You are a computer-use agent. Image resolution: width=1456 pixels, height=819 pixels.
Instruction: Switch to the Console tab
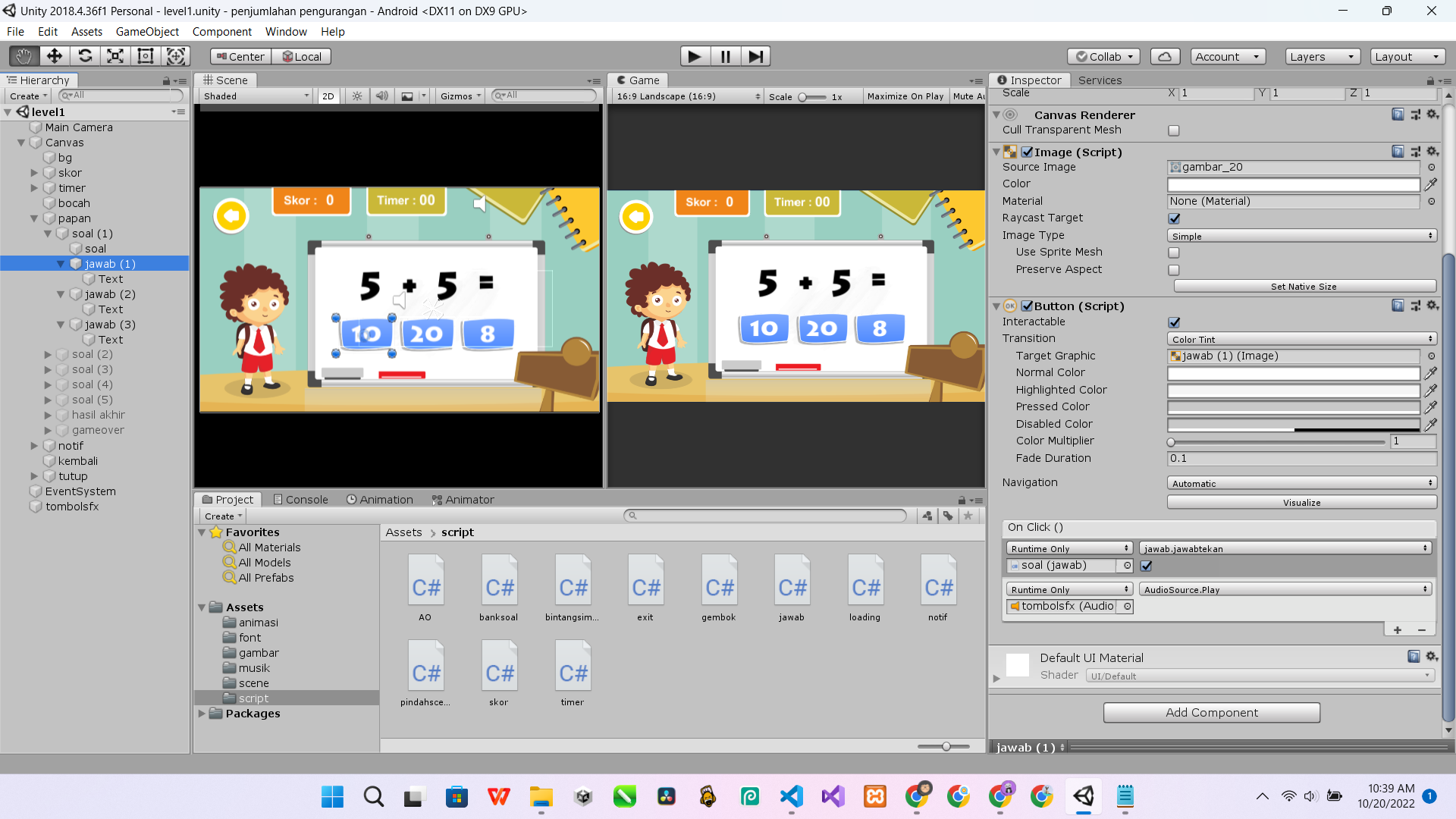coord(300,500)
